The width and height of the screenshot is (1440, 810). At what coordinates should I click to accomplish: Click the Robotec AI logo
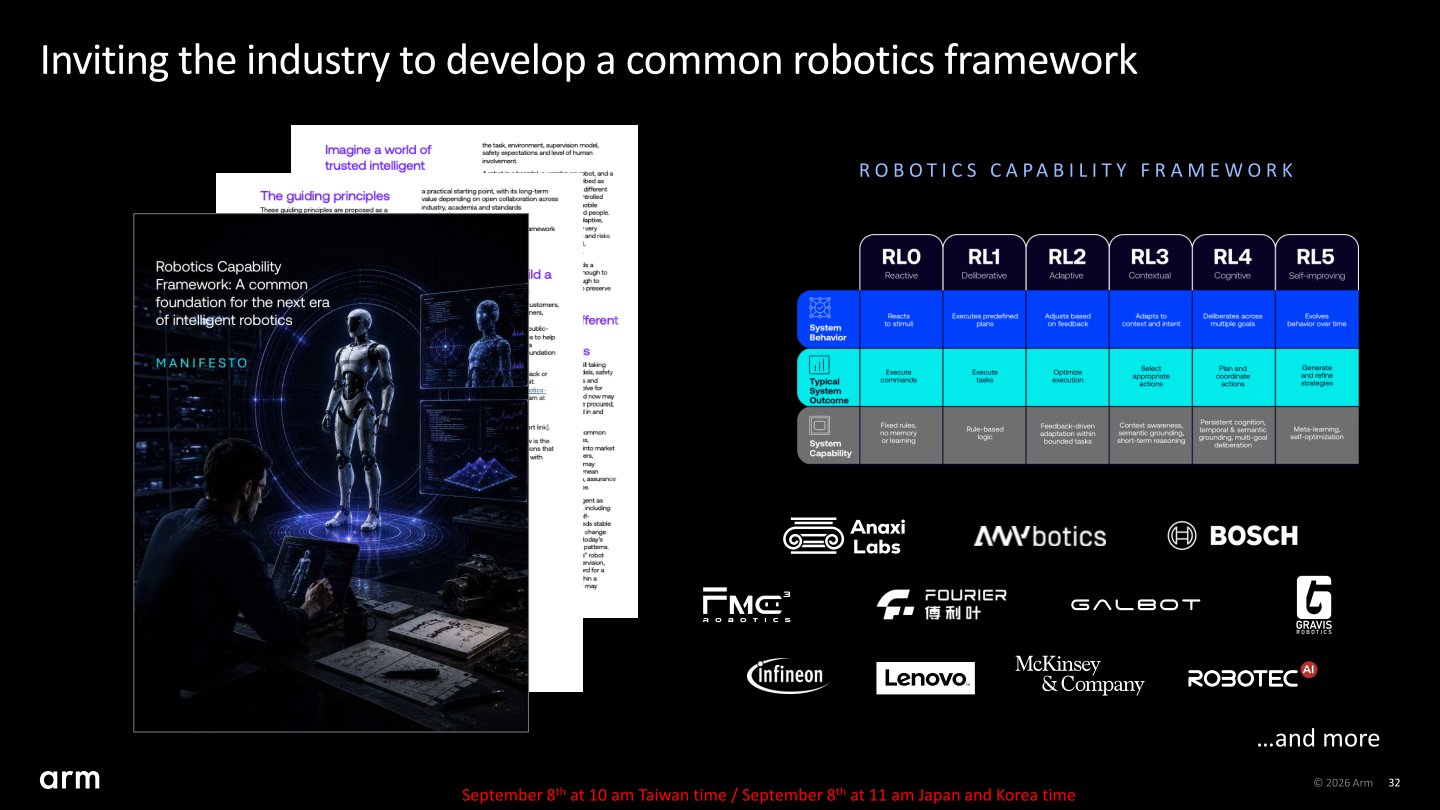(1252, 676)
